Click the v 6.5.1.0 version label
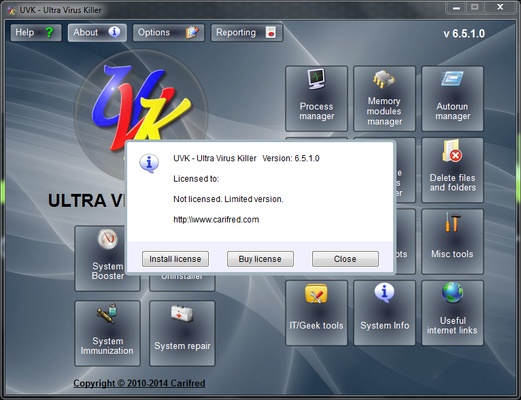Image resolution: width=521 pixels, height=400 pixels. pos(464,34)
